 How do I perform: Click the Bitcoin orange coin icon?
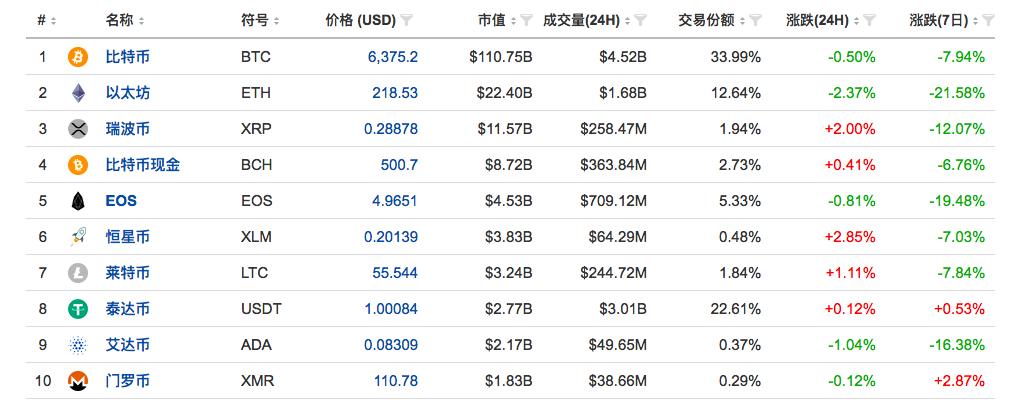pyautogui.click(x=77, y=57)
